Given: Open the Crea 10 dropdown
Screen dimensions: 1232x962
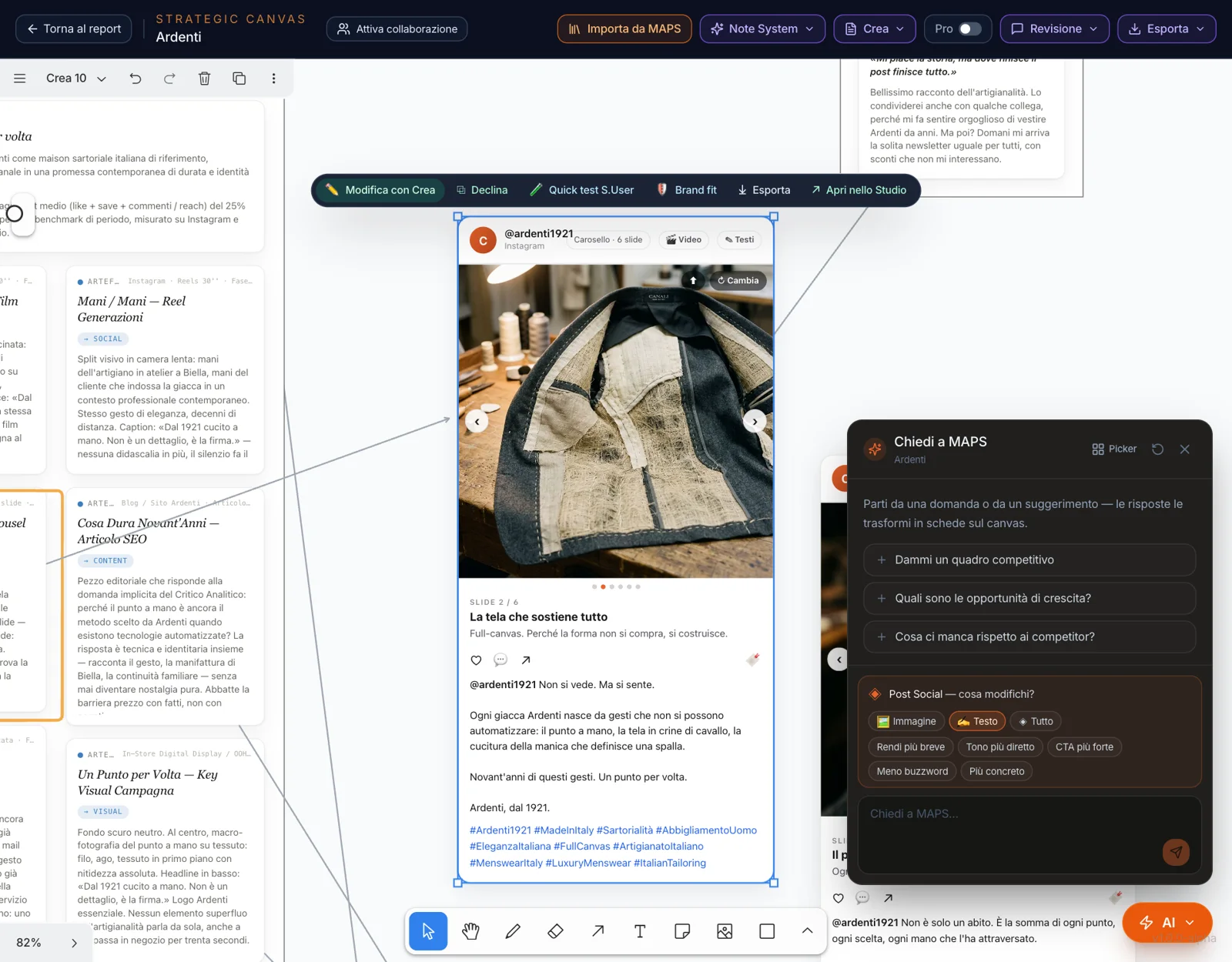Looking at the screenshot, I should pos(76,78).
